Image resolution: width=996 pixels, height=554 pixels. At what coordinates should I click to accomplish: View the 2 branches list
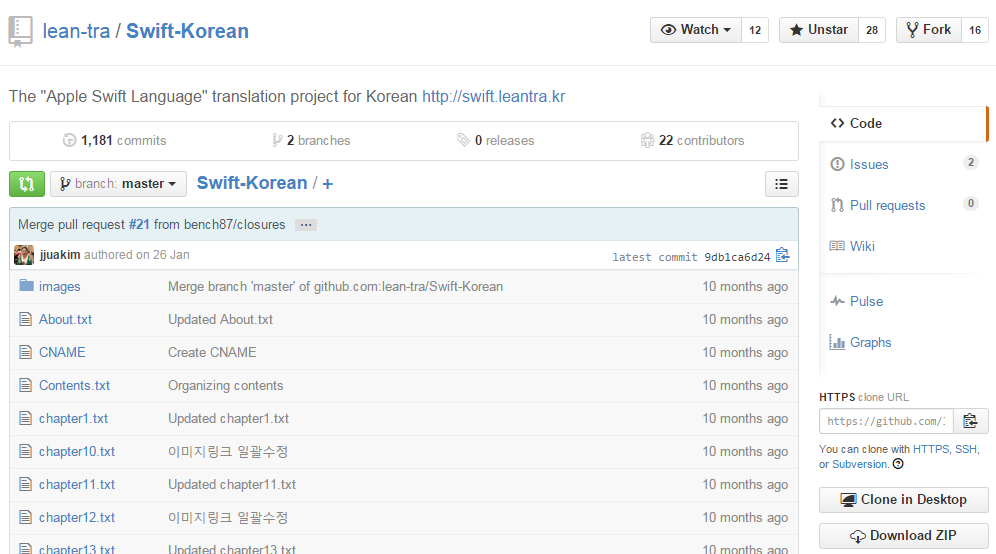311,140
